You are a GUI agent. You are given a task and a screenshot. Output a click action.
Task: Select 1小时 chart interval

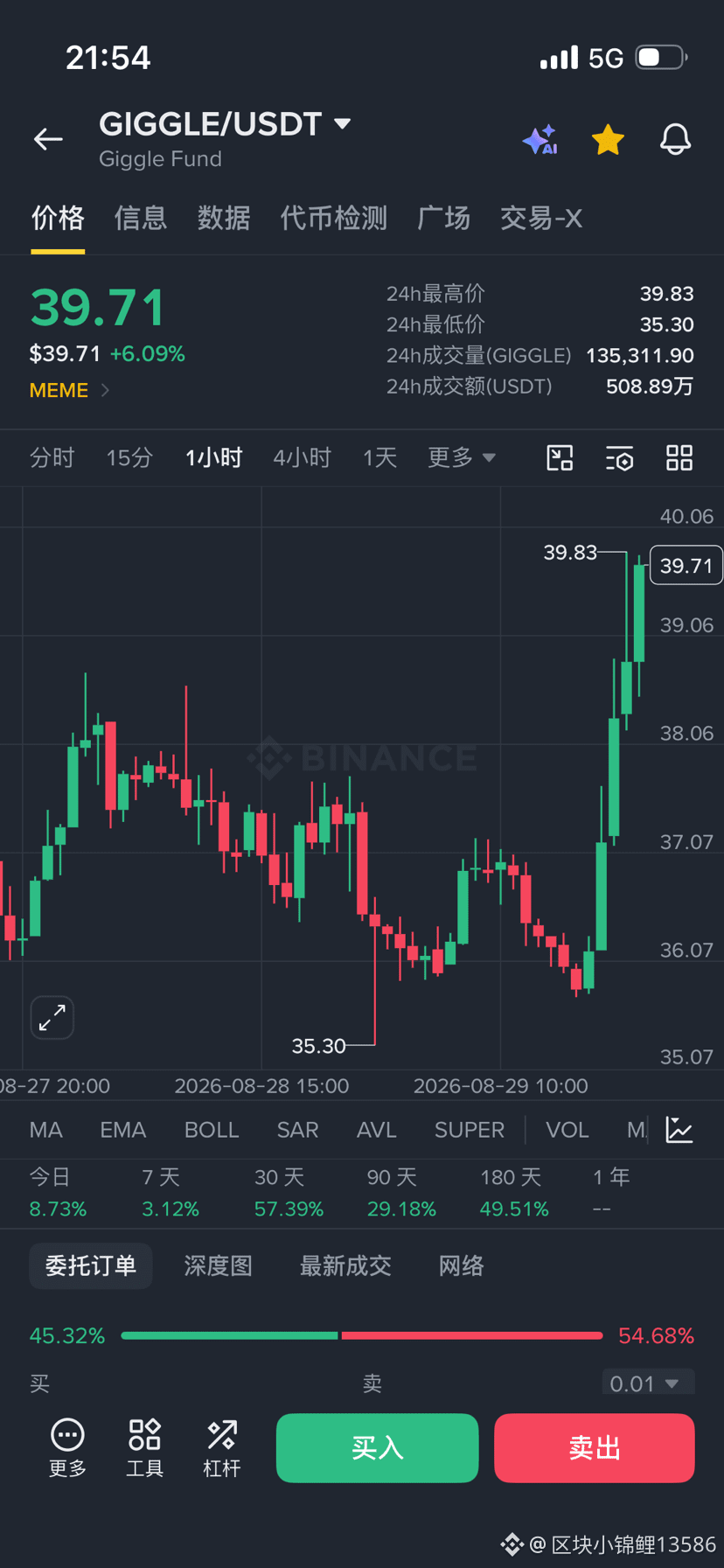pyautogui.click(x=213, y=457)
